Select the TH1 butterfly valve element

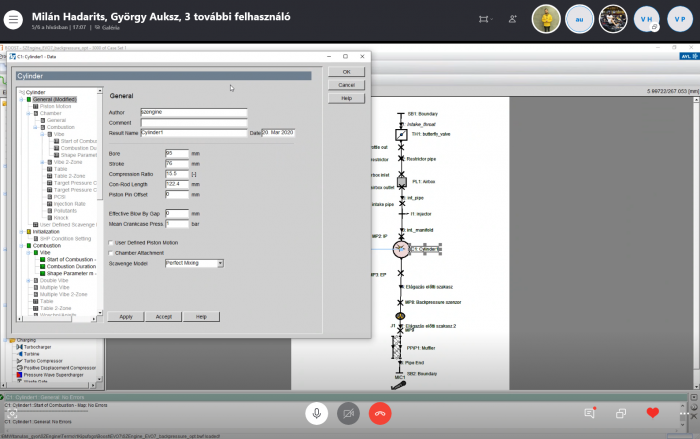click(x=400, y=133)
